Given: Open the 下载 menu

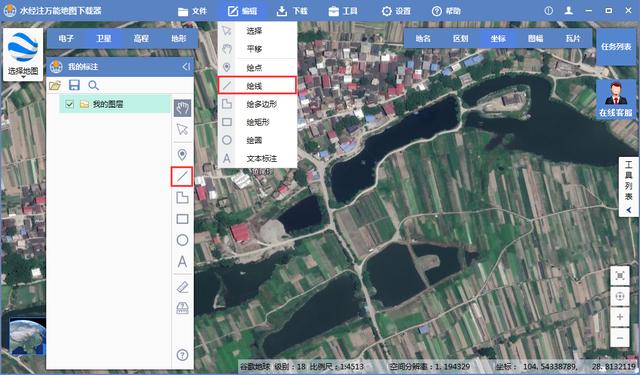Looking at the screenshot, I should [292, 11].
